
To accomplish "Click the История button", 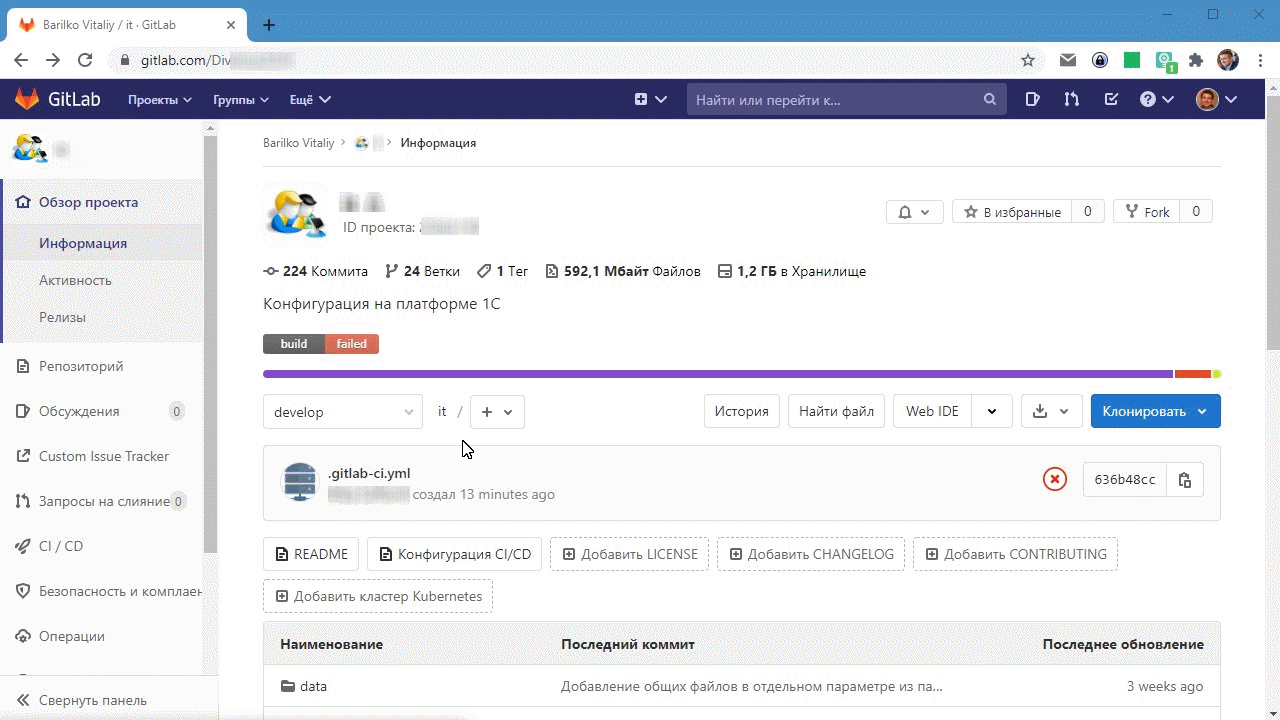I will pos(742,411).
